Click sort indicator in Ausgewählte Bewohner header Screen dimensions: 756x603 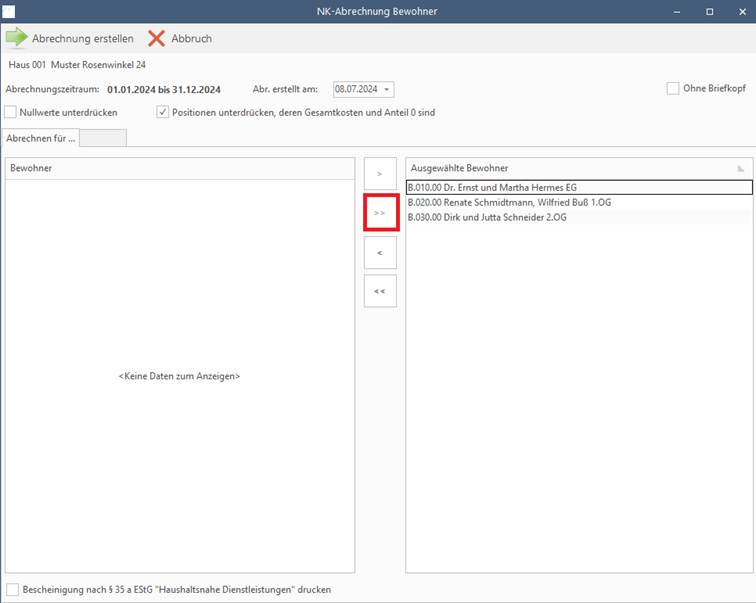pos(740,169)
